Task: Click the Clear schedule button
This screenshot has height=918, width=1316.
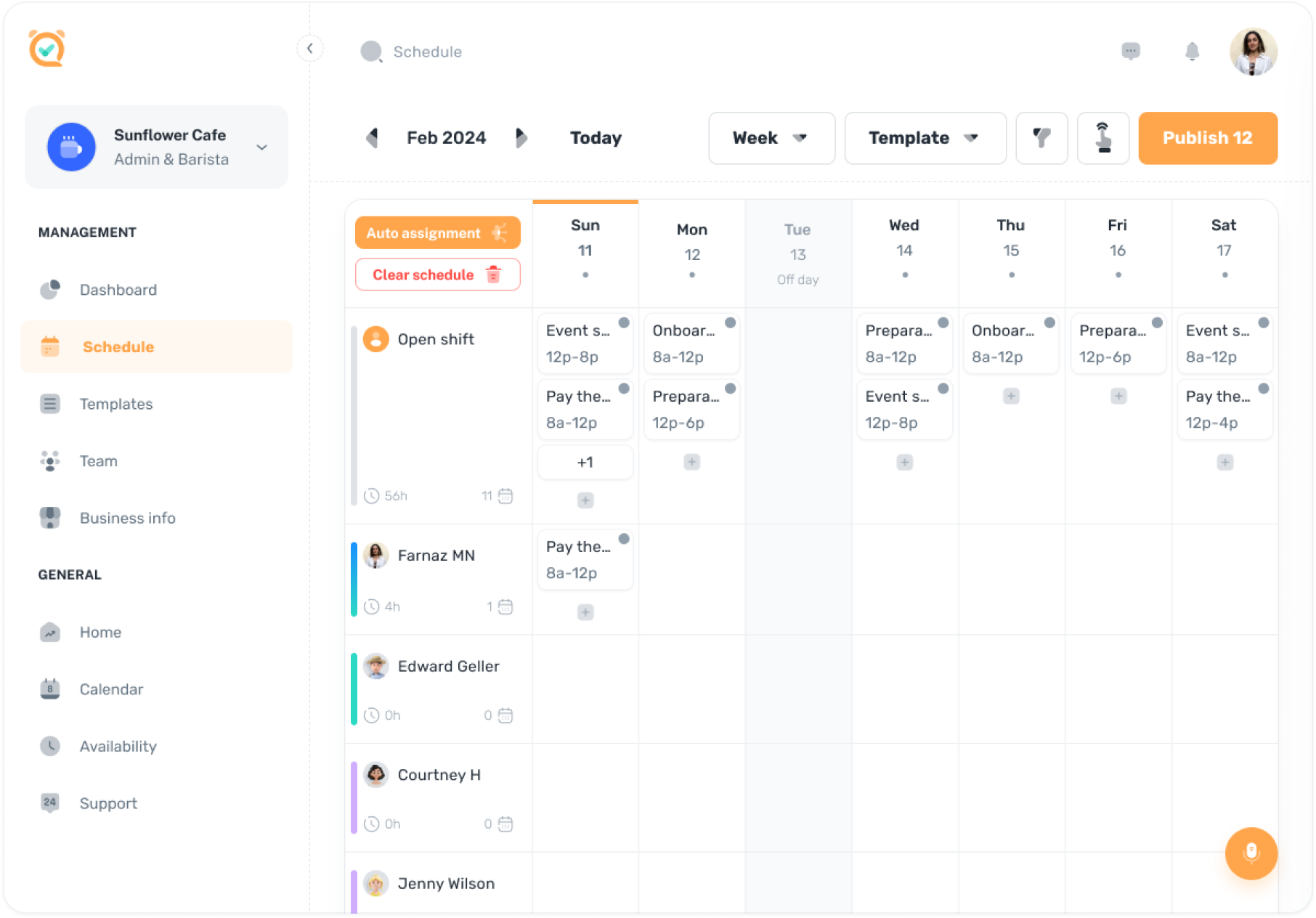Action: tap(437, 275)
